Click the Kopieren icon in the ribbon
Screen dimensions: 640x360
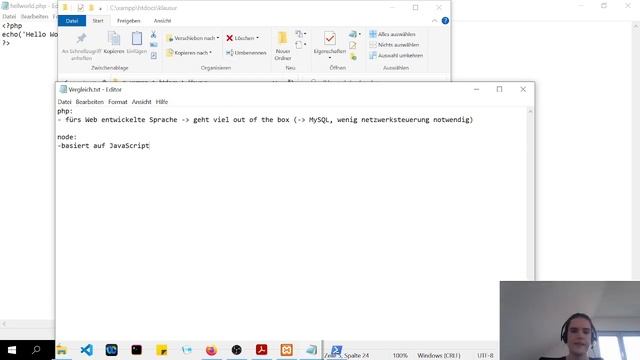click(114, 39)
